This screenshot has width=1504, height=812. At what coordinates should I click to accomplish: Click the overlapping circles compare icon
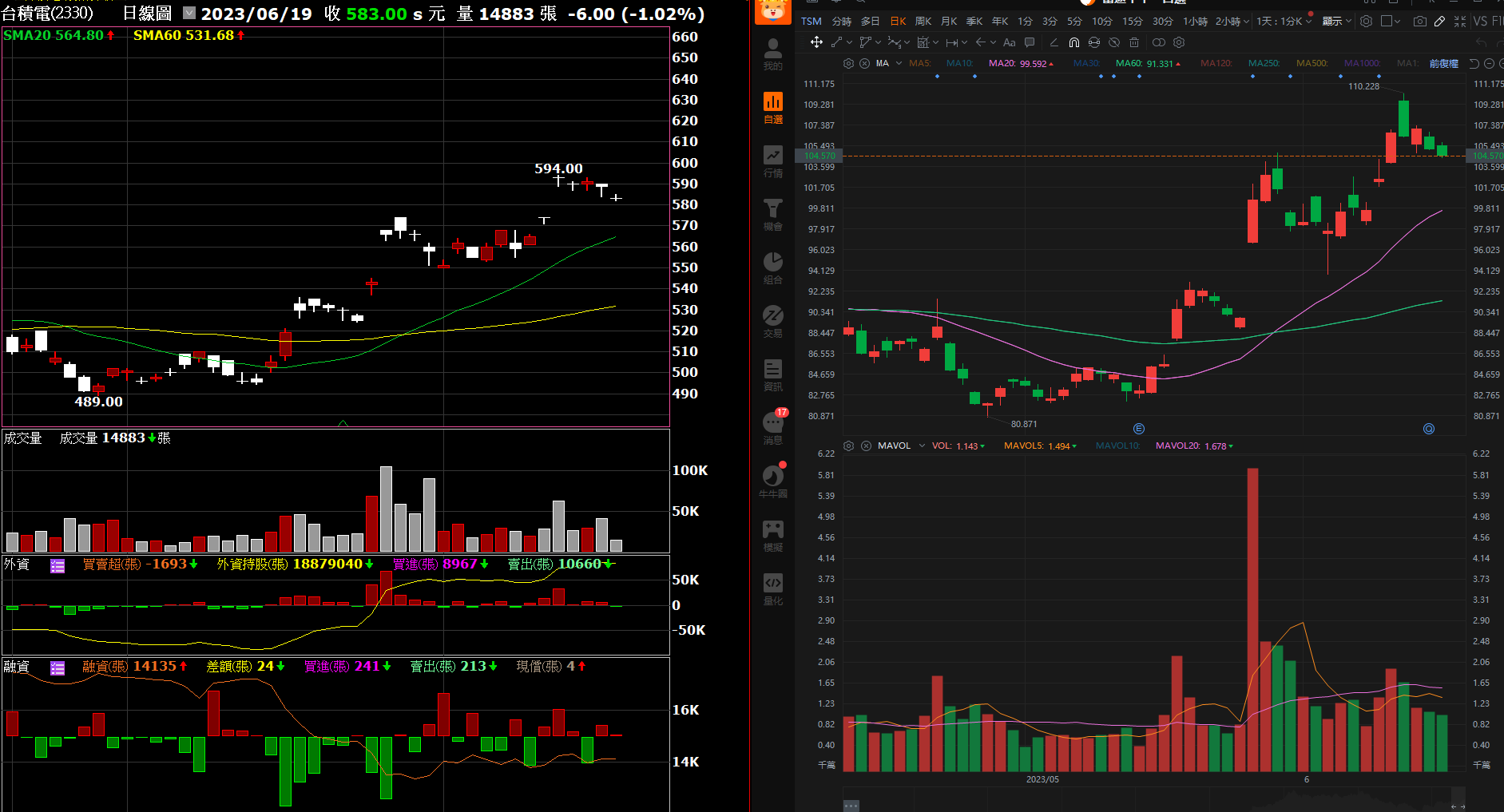[1159, 42]
